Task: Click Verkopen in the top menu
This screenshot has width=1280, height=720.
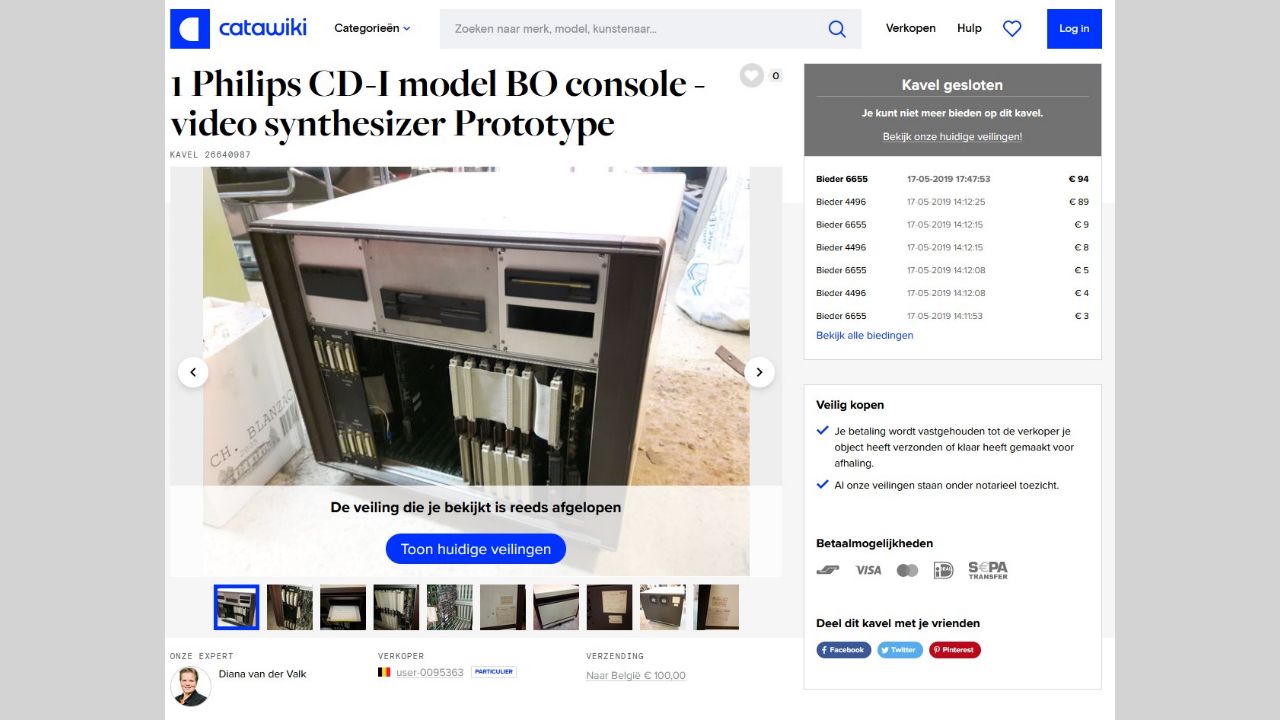Action: point(911,29)
